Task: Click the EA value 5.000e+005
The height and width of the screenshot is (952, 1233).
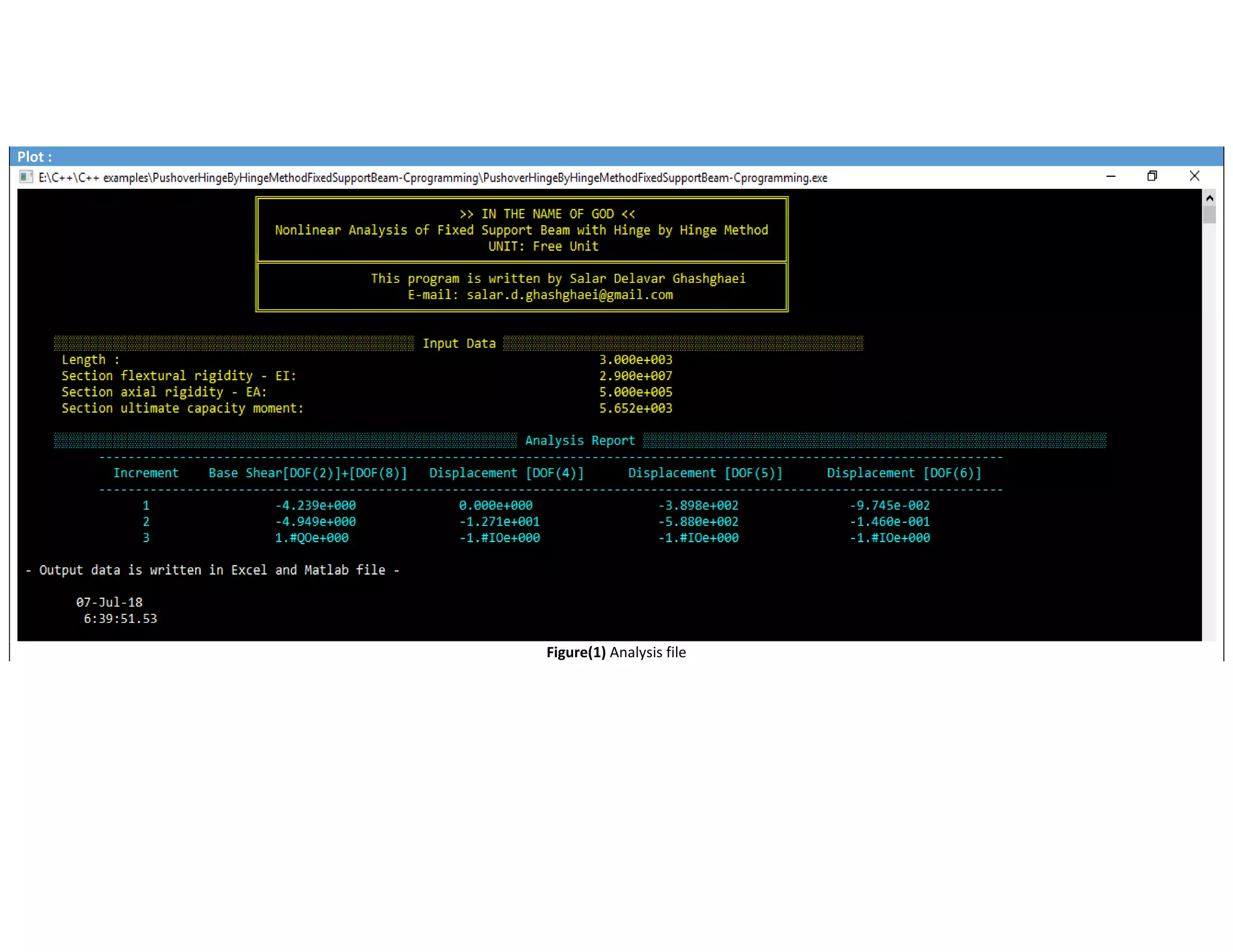Action: pos(636,392)
